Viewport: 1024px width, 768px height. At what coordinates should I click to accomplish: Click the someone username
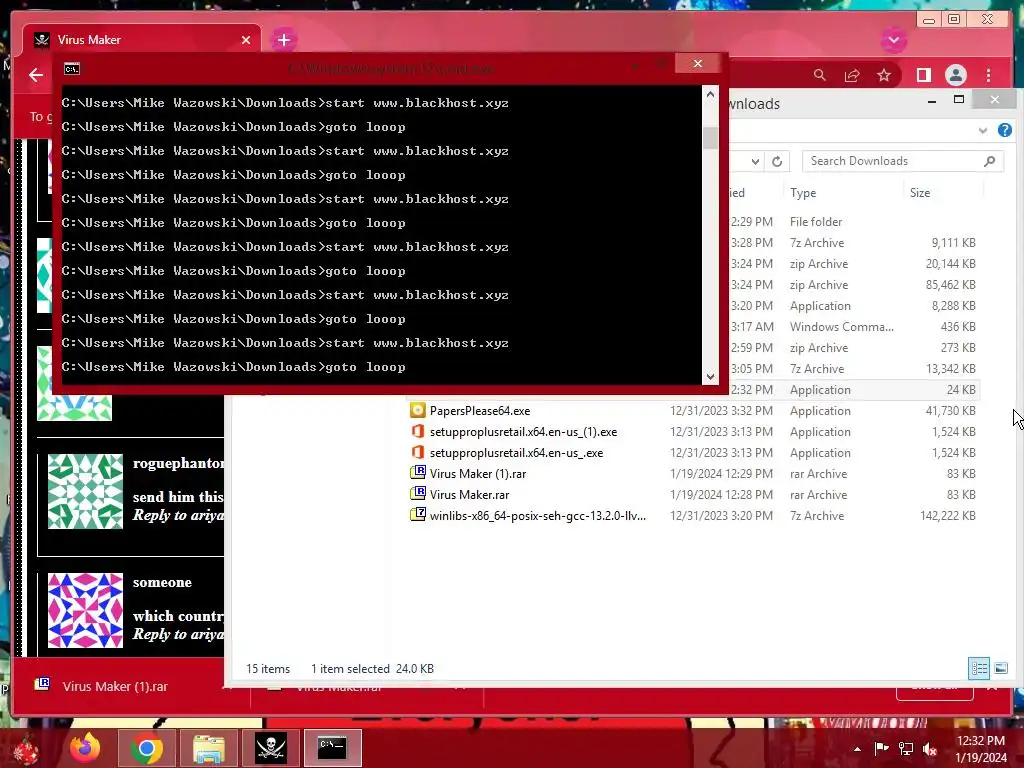click(162, 583)
